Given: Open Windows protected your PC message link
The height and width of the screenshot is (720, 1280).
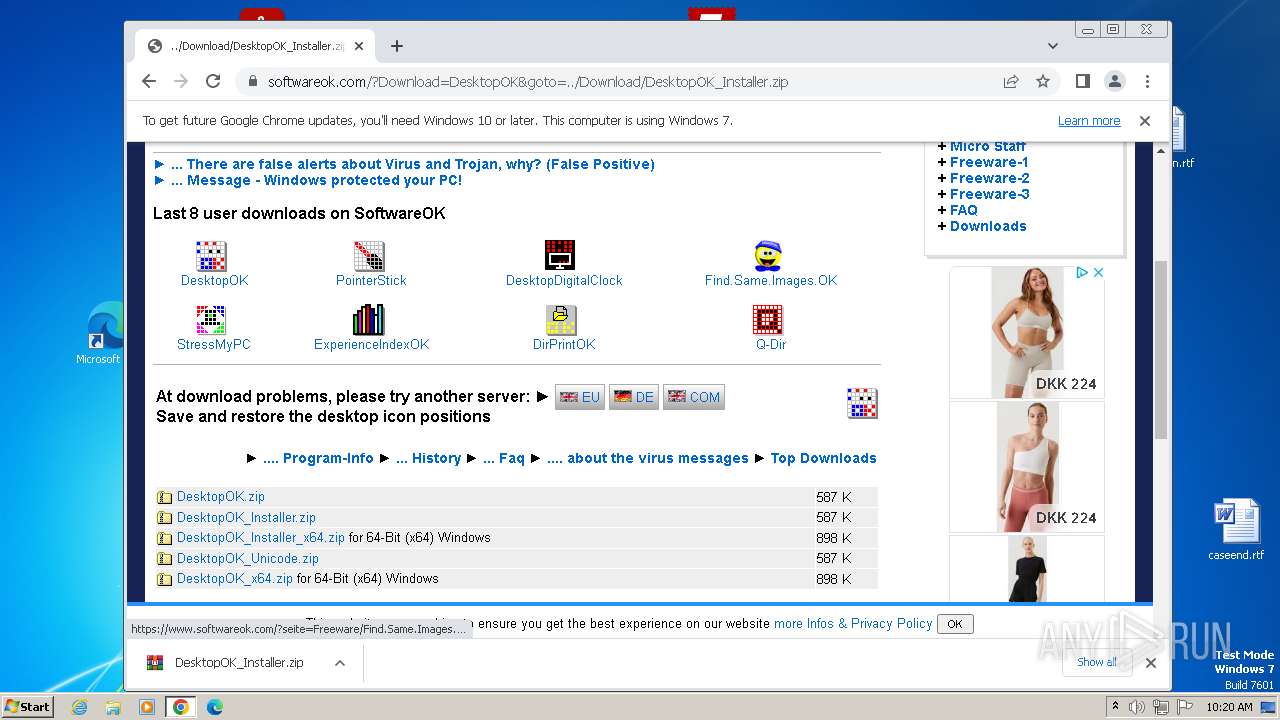Looking at the screenshot, I should pyautogui.click(x=316, y=180).
